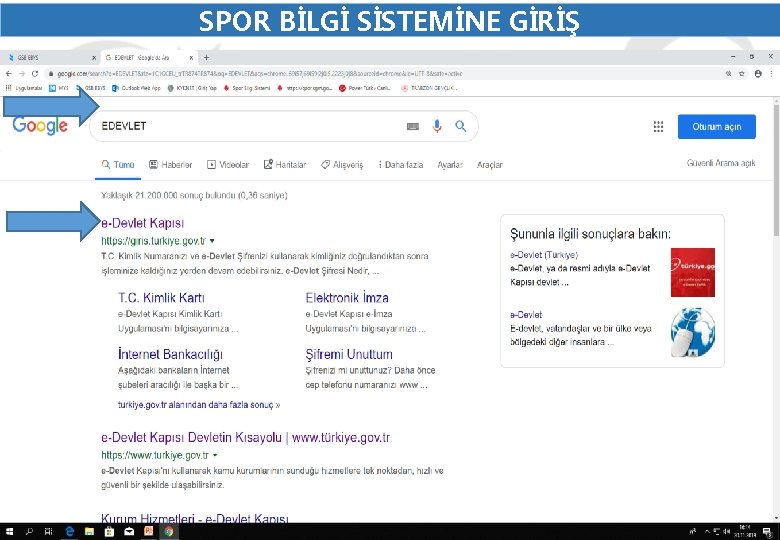Open the İnternet Bankacılığı sitelink
This screenshot has width=780, height=540.
click(x=170, y=354)
